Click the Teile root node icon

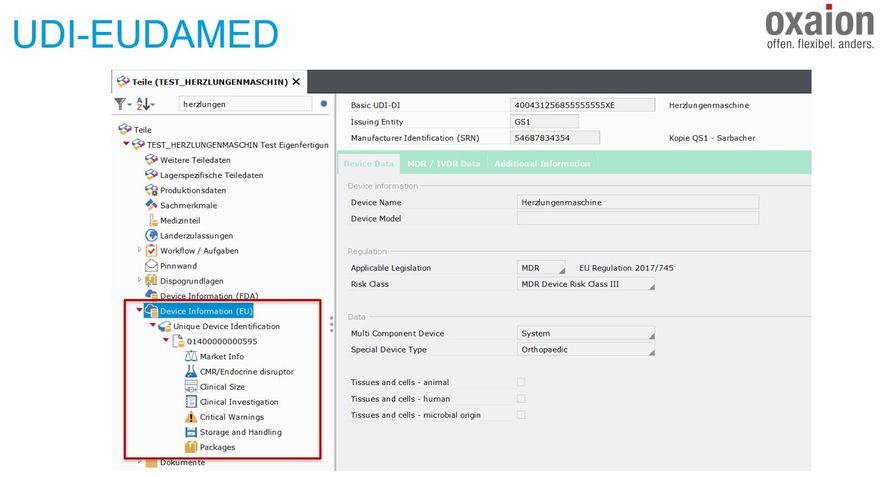[125, 129]
